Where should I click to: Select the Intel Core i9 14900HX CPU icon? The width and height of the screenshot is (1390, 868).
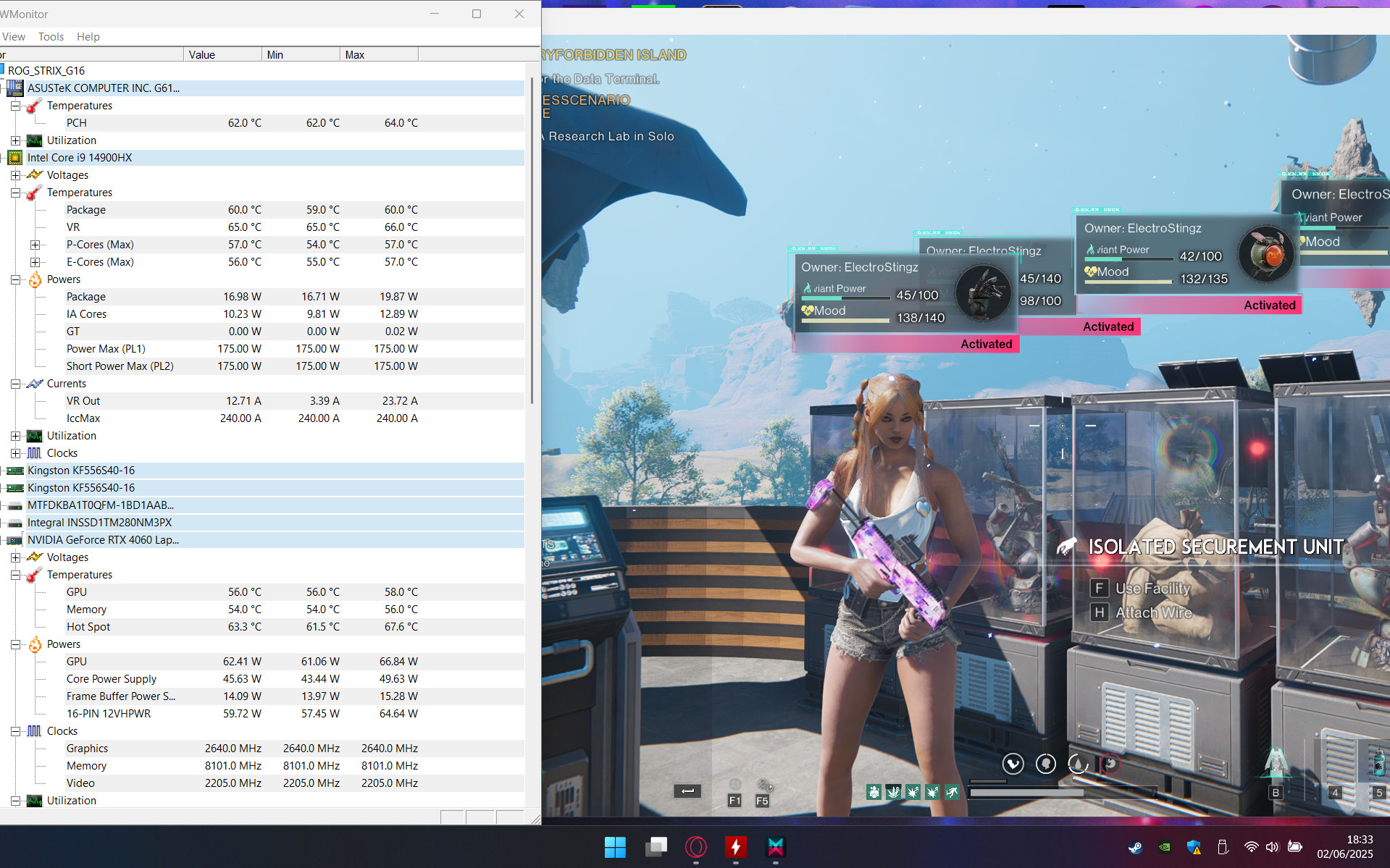[x=15, y=157]
